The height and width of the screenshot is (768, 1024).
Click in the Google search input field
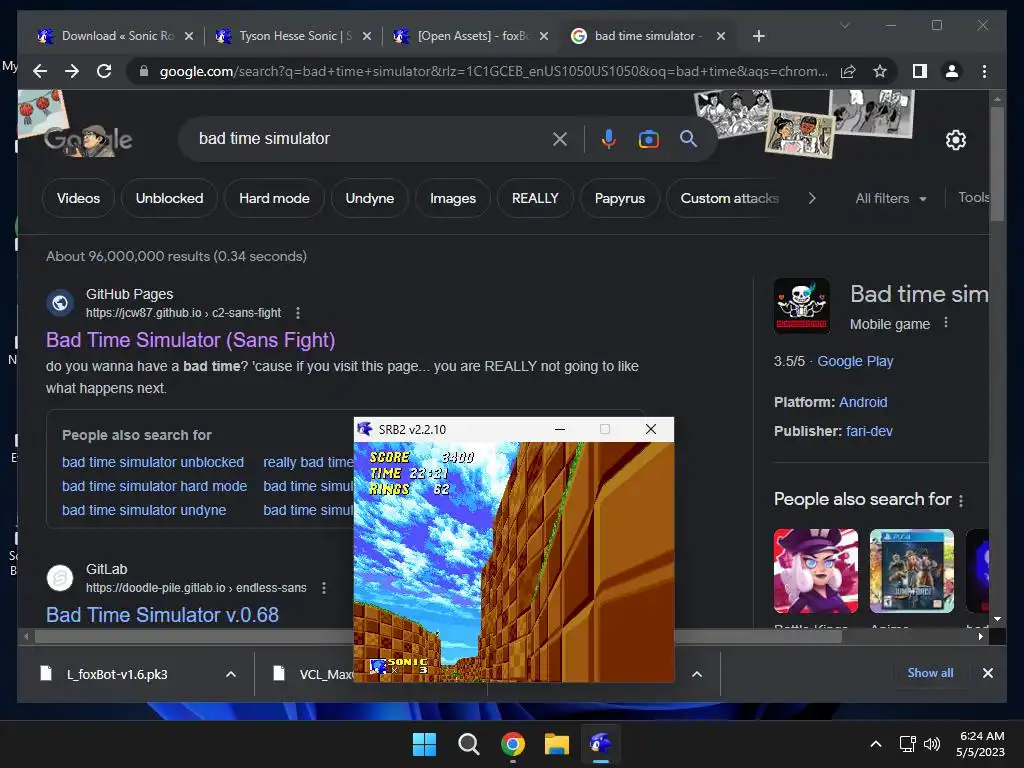(372, 138)
